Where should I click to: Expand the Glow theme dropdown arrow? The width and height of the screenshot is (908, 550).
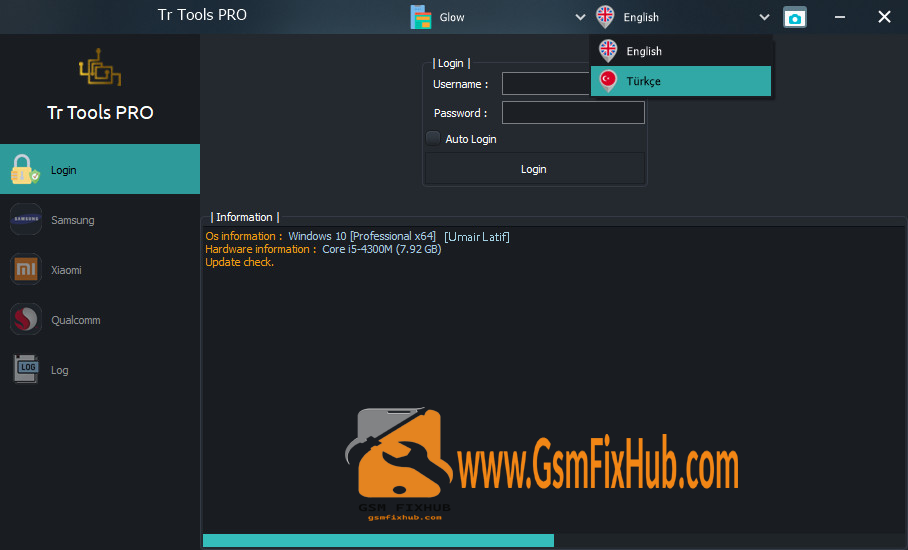pyautogui.click(x=580, y=17)
